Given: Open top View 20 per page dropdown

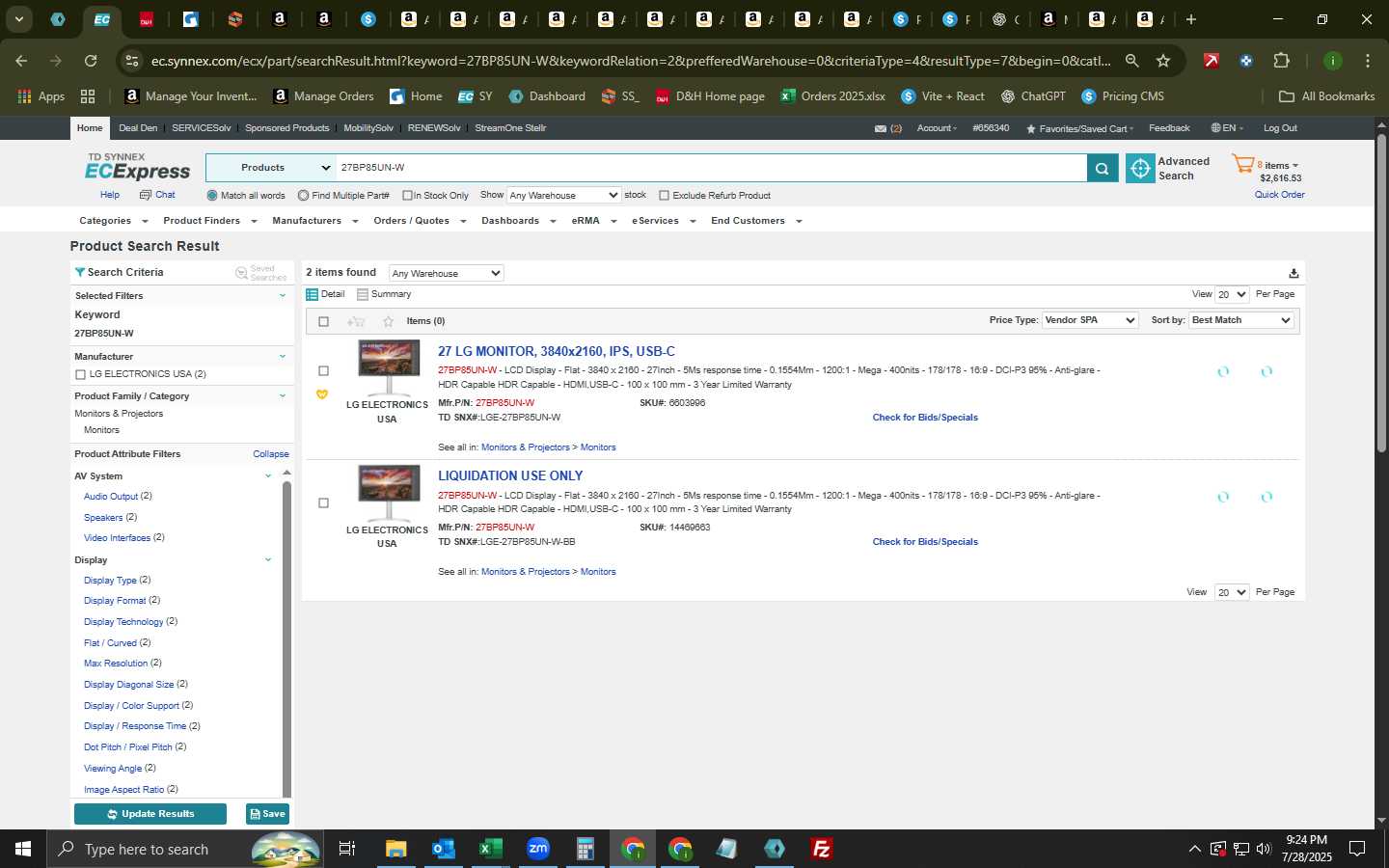Looking at the screenshot, I should pos(1232,294).
